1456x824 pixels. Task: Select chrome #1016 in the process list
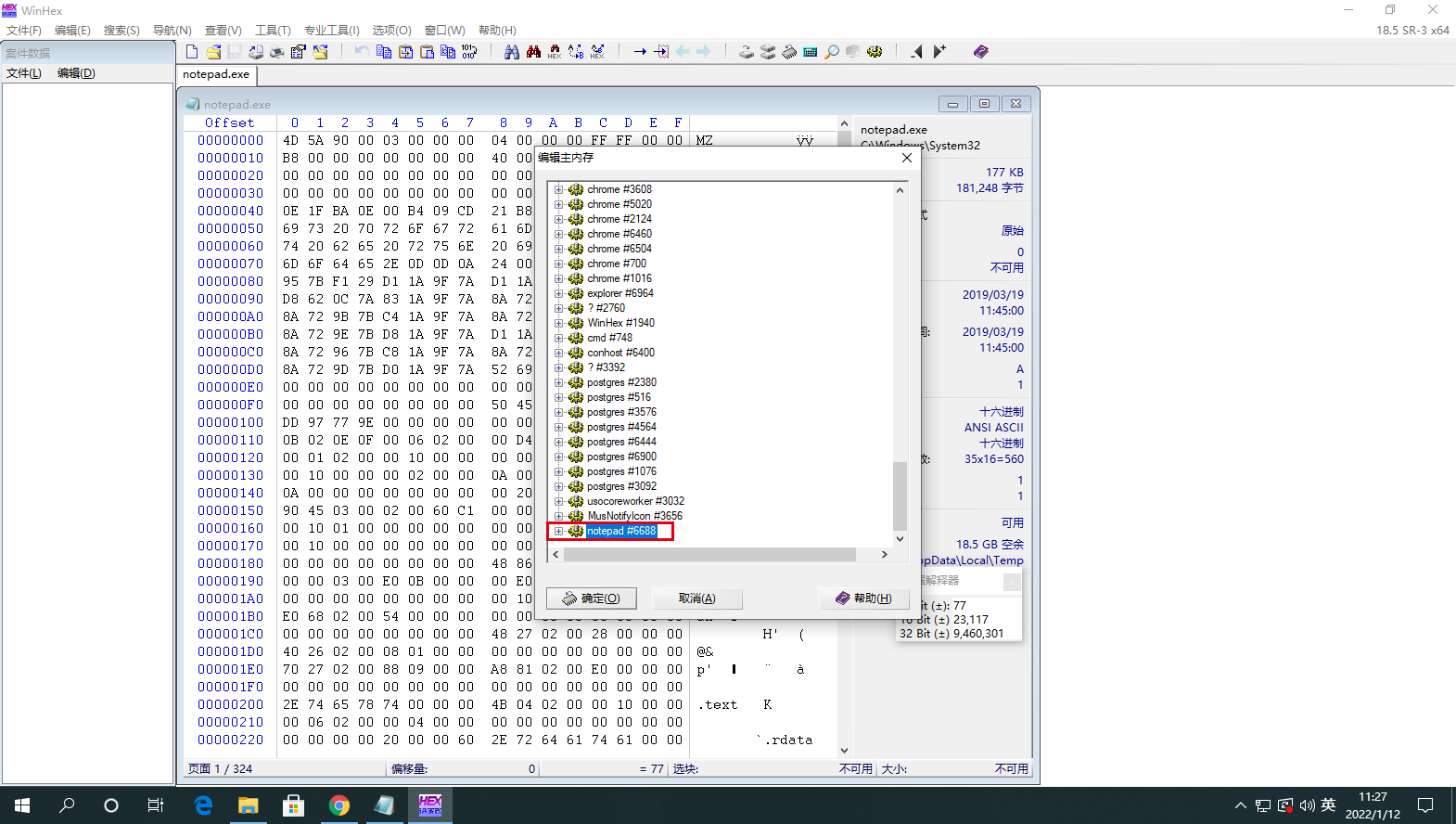pos(619,278)
